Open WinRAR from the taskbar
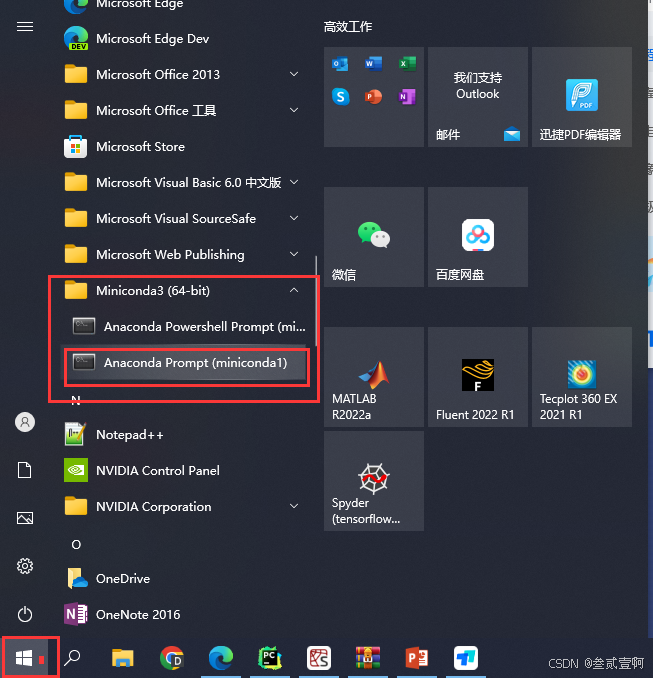This screenshot has width=653, height=678. click(368, 658)
